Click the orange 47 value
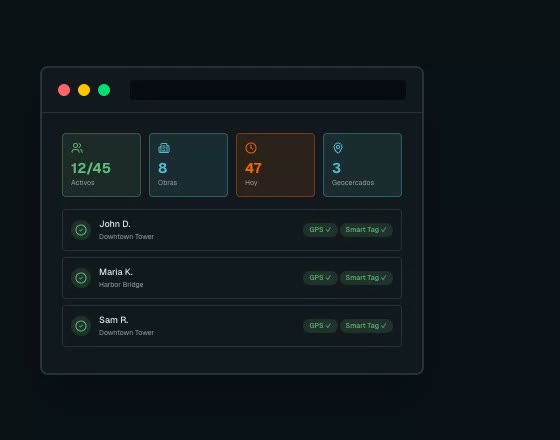Image resolution: width=560 pixels, height=440 pixels. [253, 168]
